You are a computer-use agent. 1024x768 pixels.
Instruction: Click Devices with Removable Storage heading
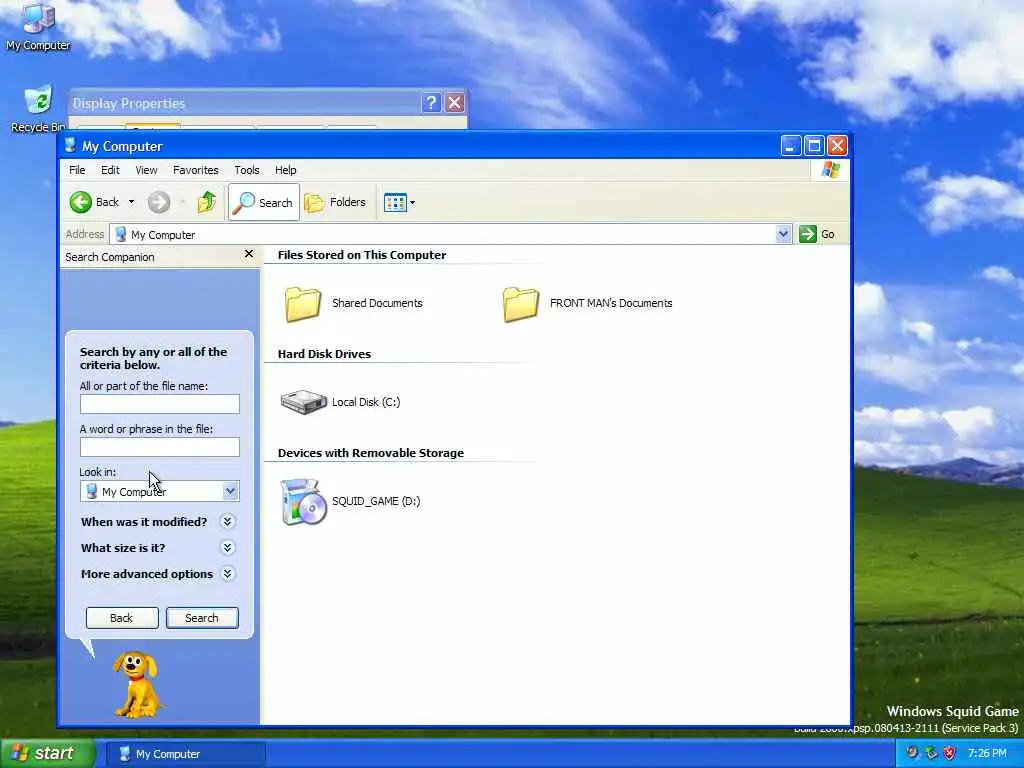(371, 453)
